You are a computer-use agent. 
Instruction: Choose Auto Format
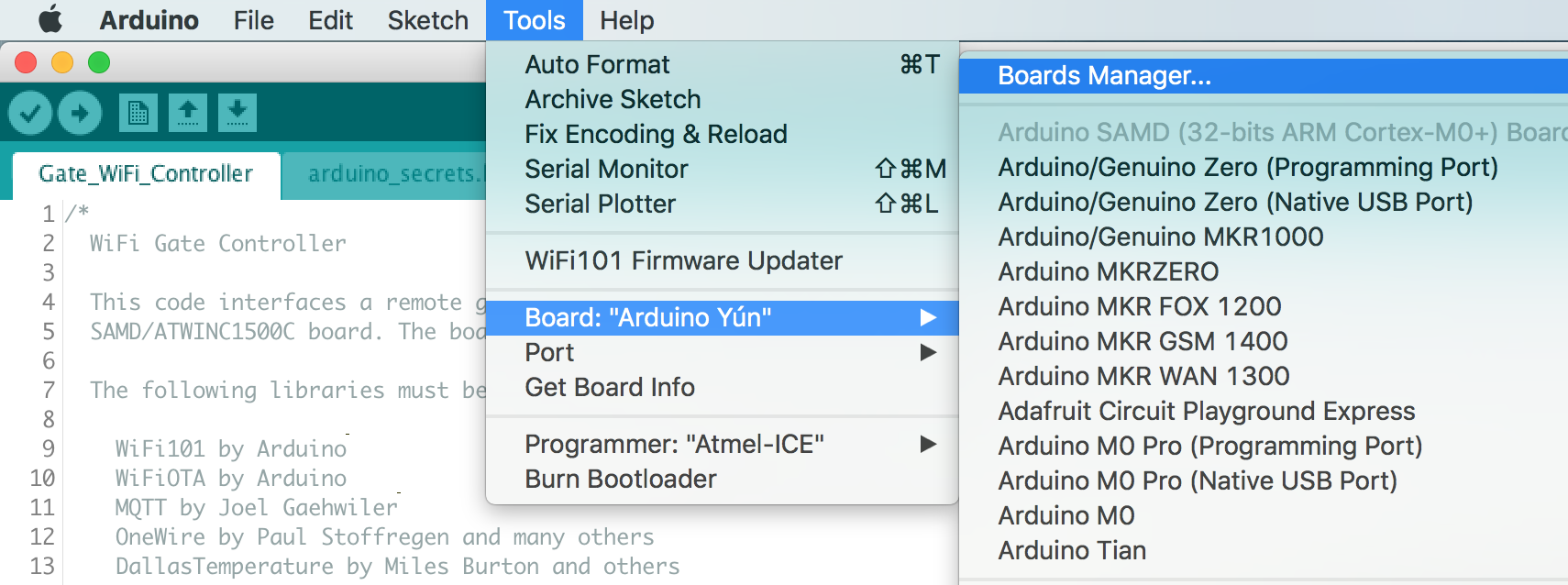pos(723,64)
